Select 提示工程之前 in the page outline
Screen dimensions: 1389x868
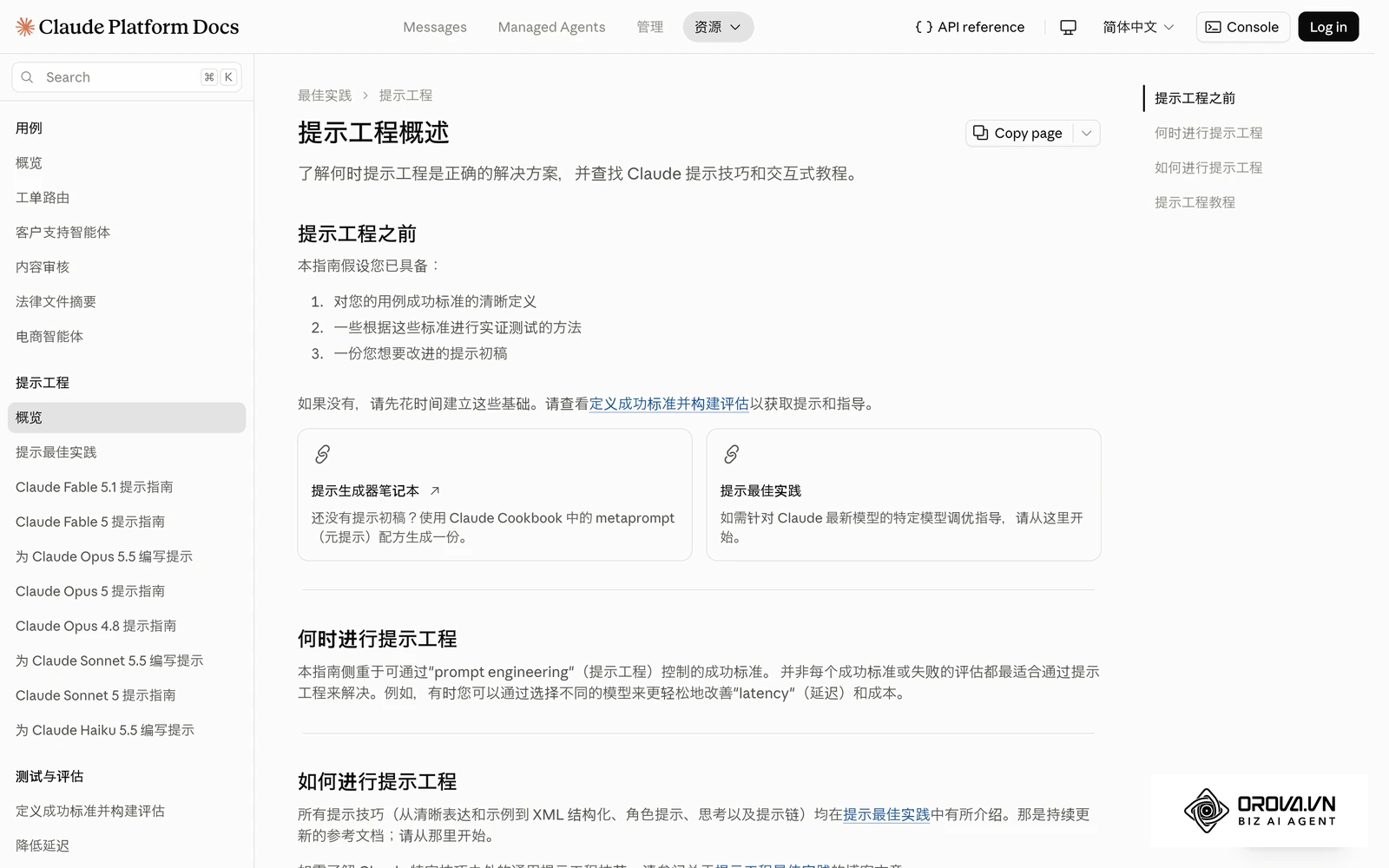(1195, 98)
